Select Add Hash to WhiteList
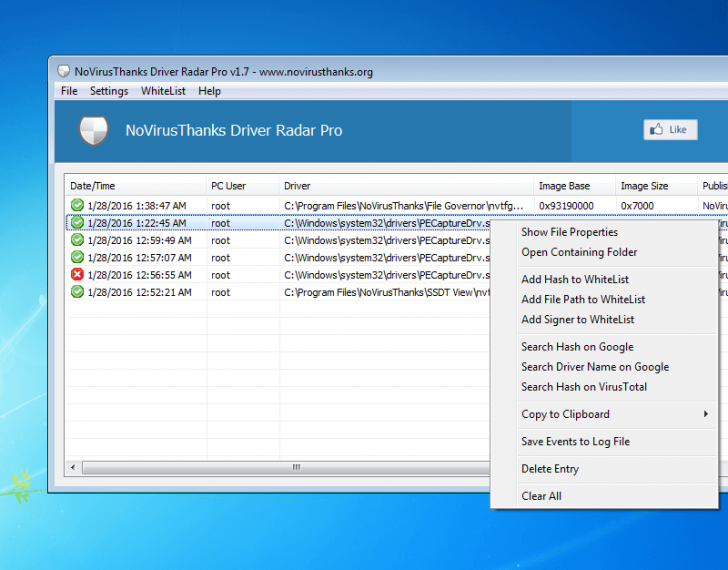The image size is (728, 570). (x=575, y=279)
